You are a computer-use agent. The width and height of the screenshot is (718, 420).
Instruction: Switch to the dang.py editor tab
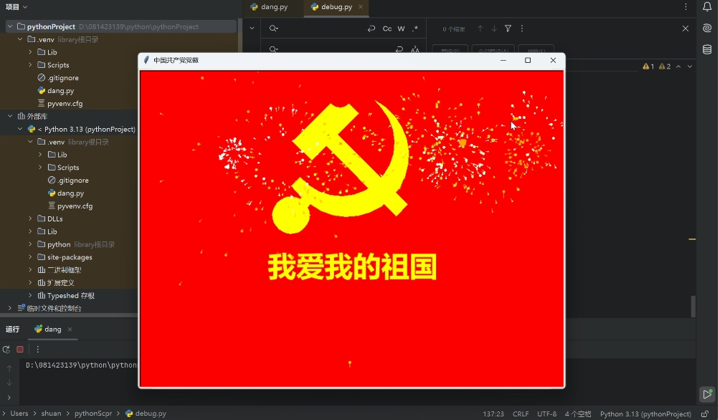(269, 7)
